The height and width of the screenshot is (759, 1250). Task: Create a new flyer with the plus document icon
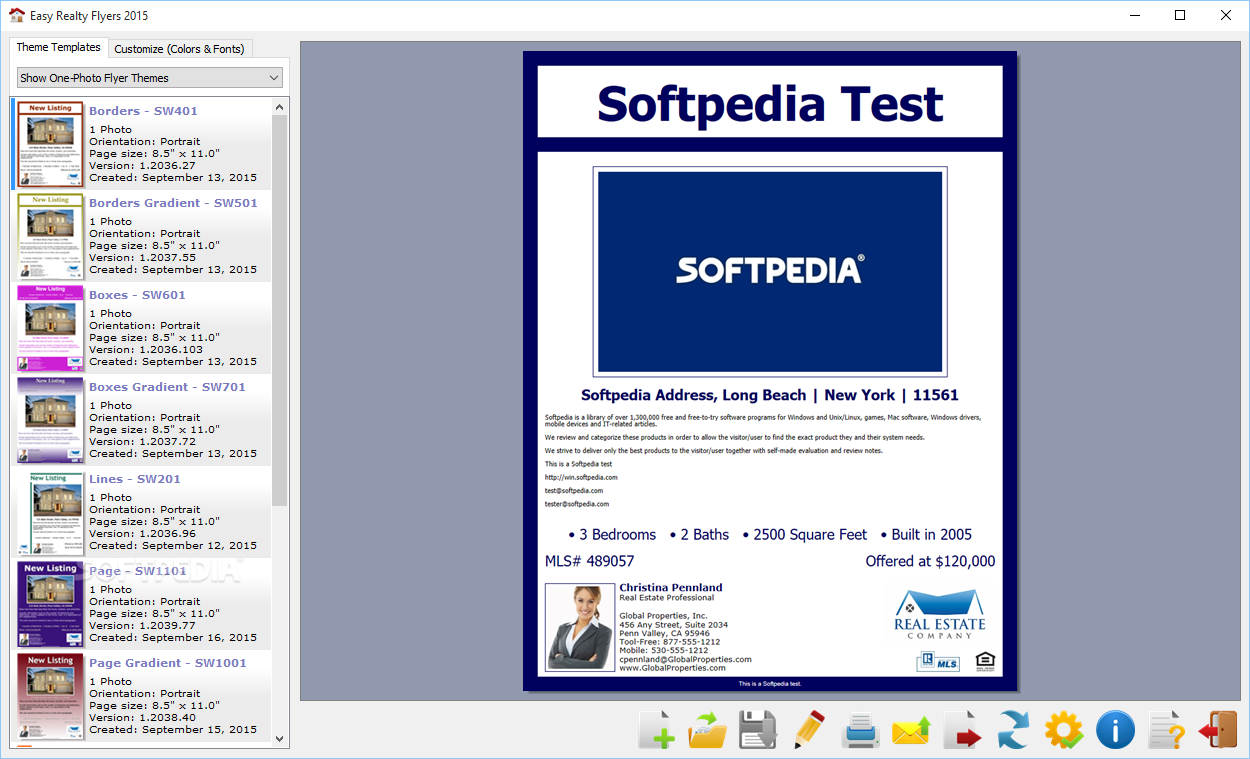point(656,730)
